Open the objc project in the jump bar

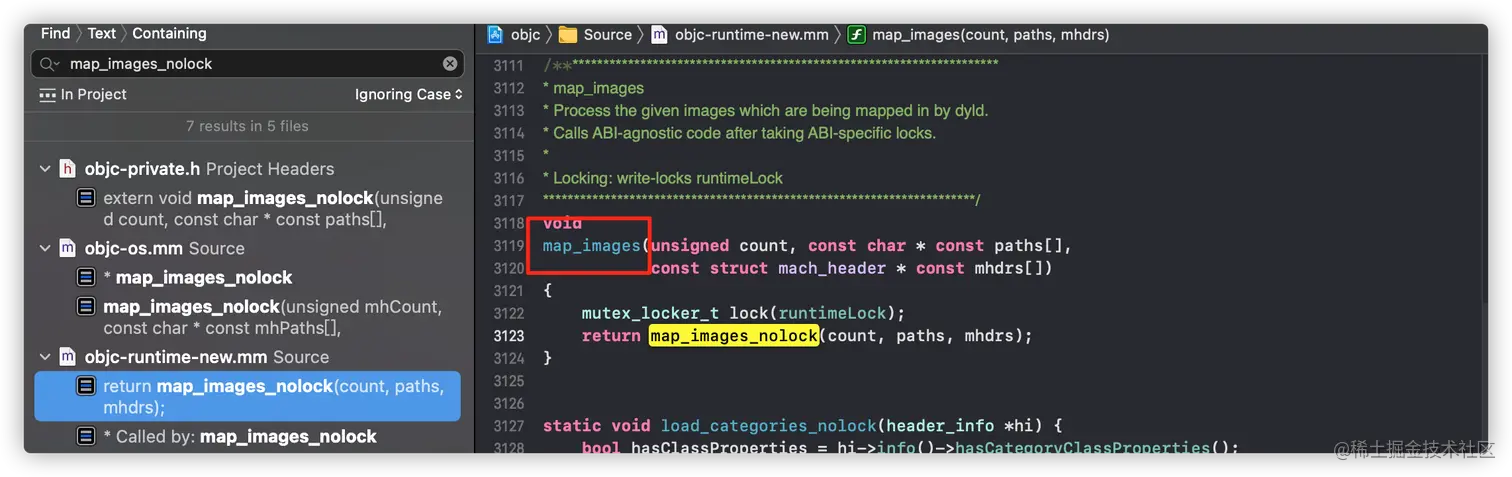pos(525,35)
